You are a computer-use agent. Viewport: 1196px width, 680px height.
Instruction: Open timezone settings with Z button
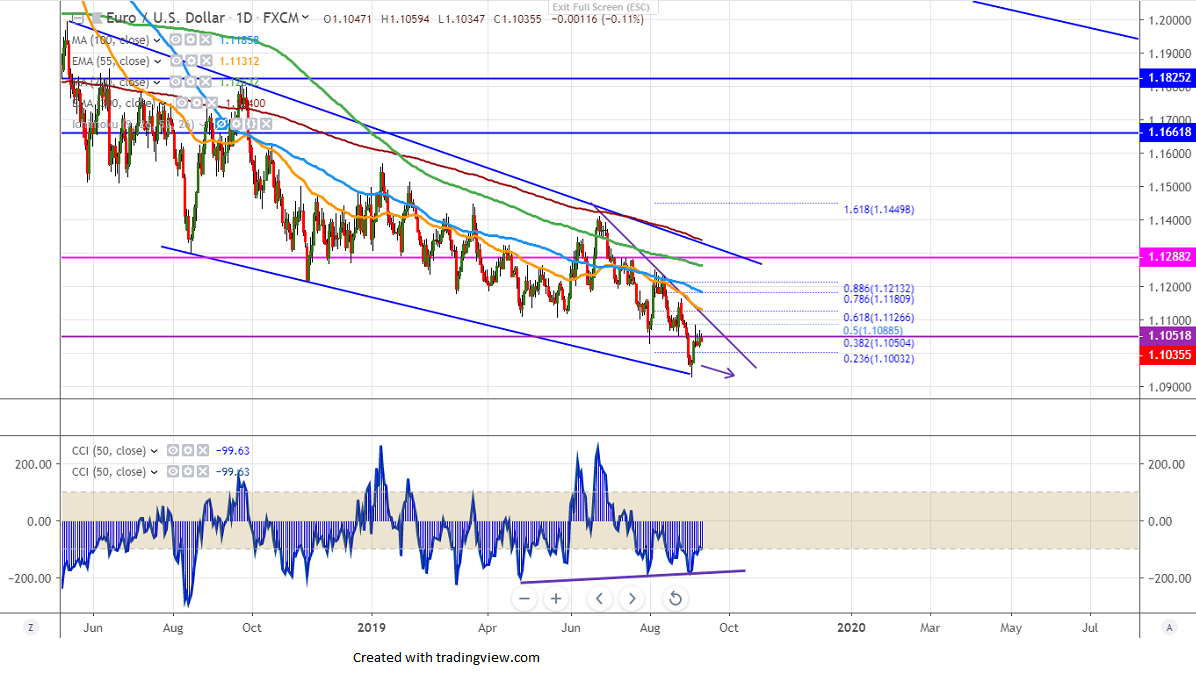[x=31, y=627]
